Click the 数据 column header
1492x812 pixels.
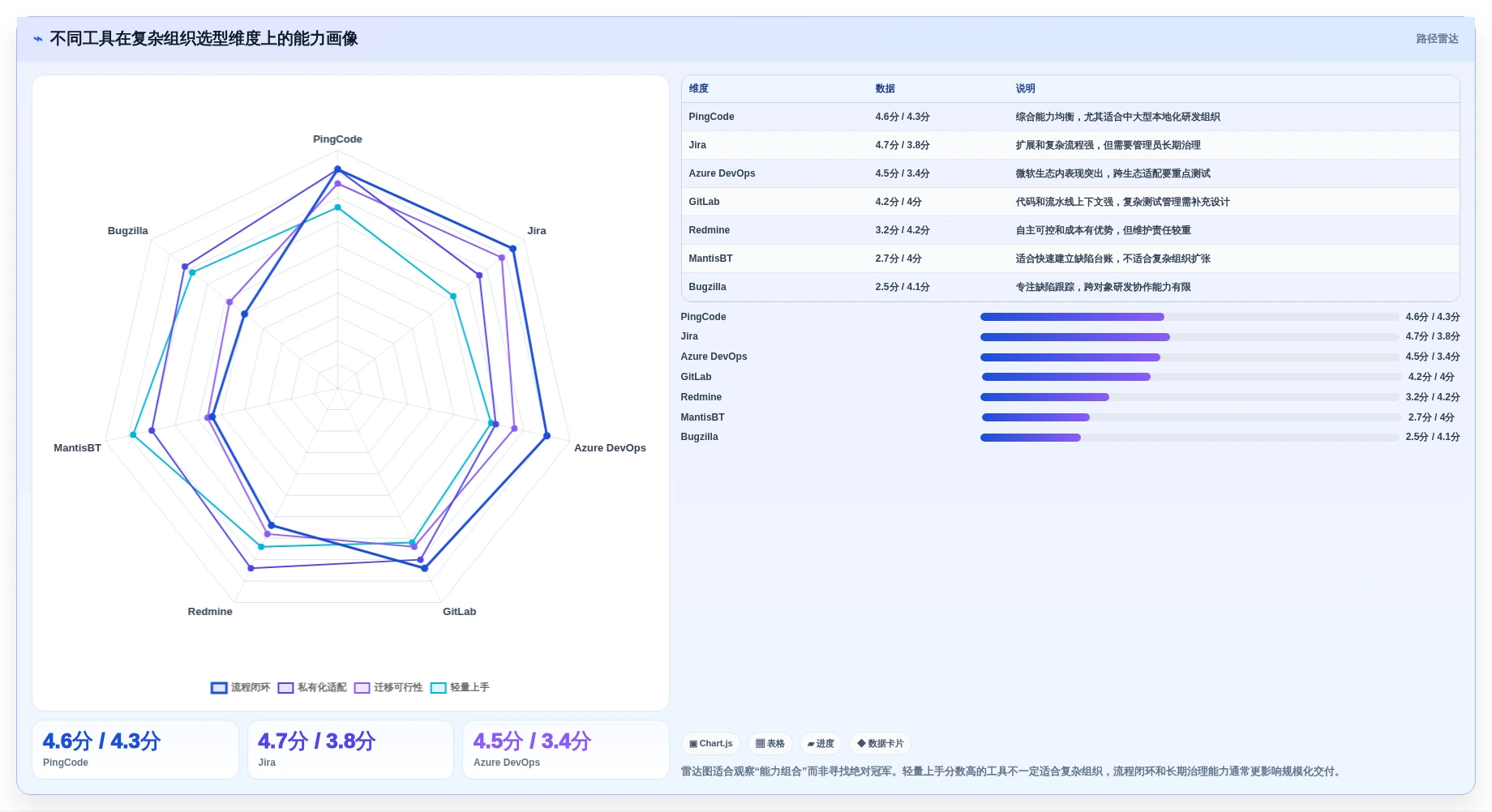885,88
